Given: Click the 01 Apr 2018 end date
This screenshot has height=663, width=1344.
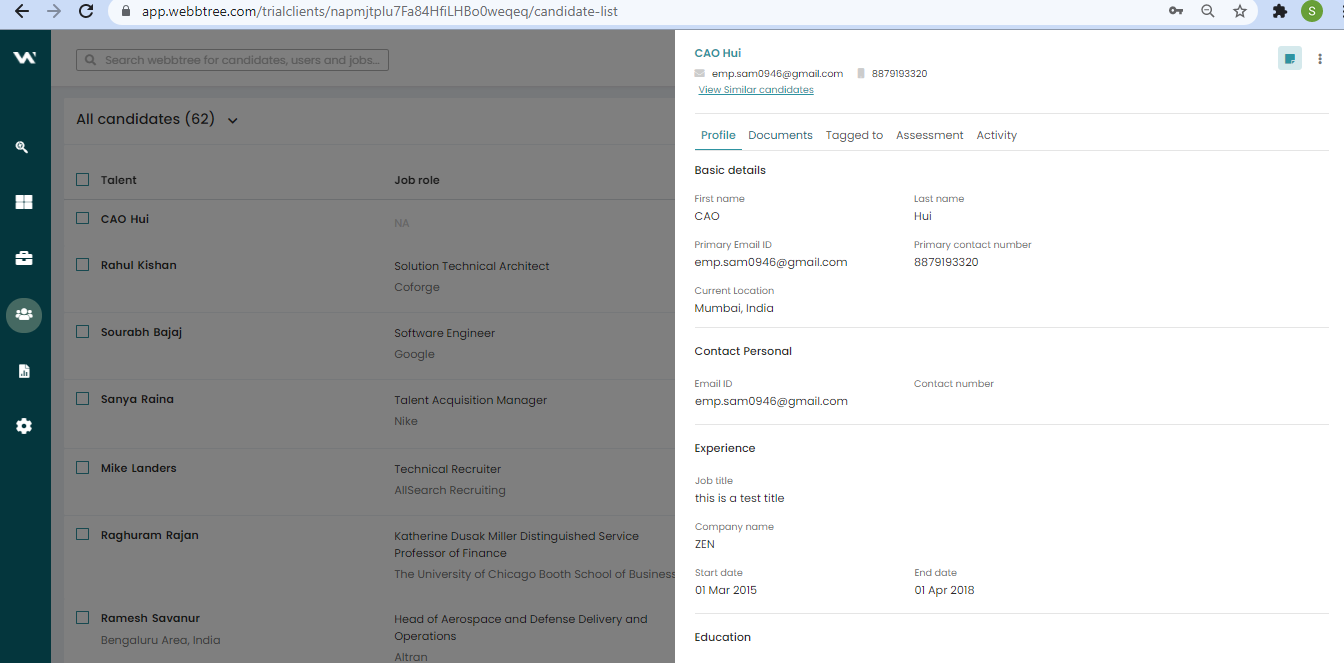Looking at the screenshot, I should tap(944, 590).
